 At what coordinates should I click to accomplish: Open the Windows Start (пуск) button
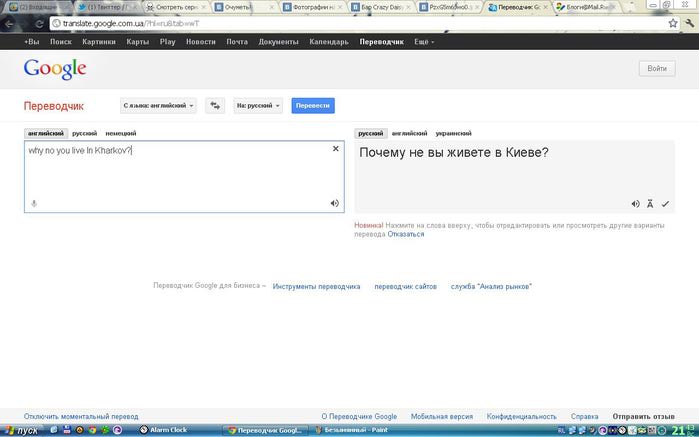[21, 431]
